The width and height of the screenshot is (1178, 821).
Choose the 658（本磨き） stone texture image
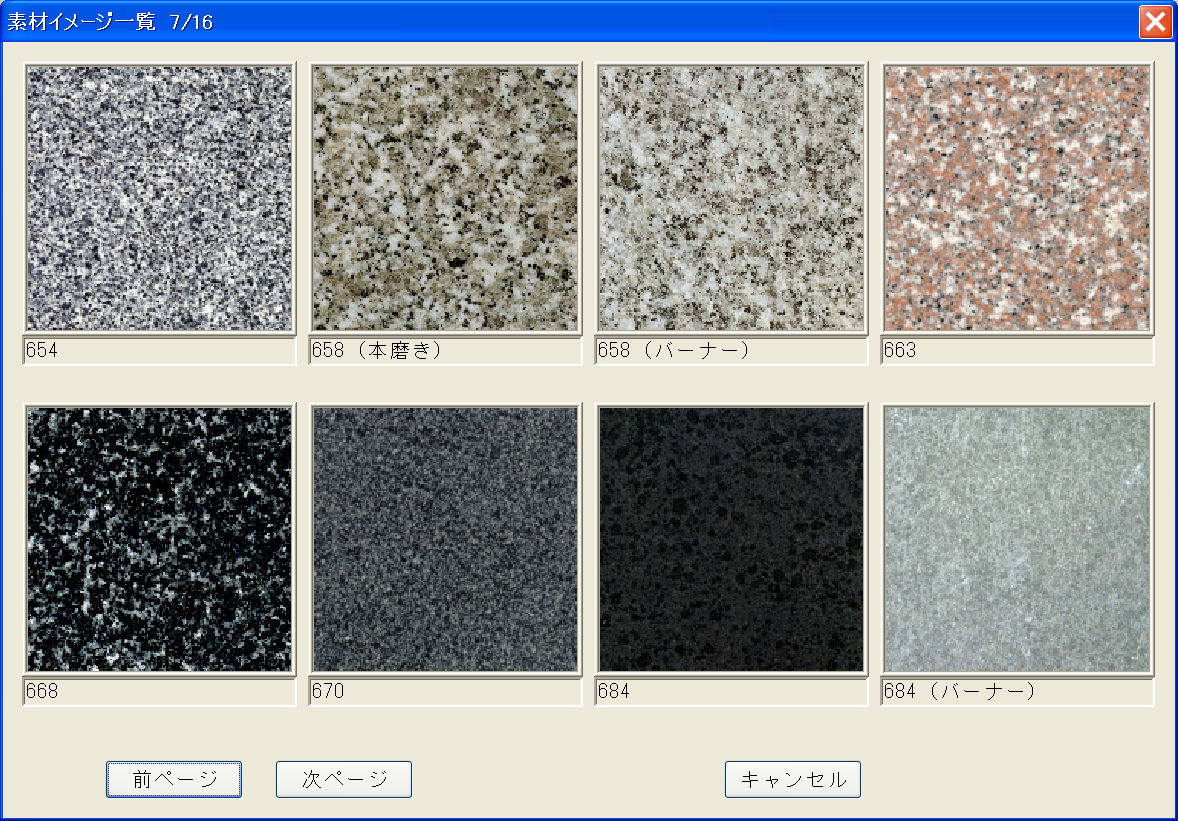coord(446,198)
